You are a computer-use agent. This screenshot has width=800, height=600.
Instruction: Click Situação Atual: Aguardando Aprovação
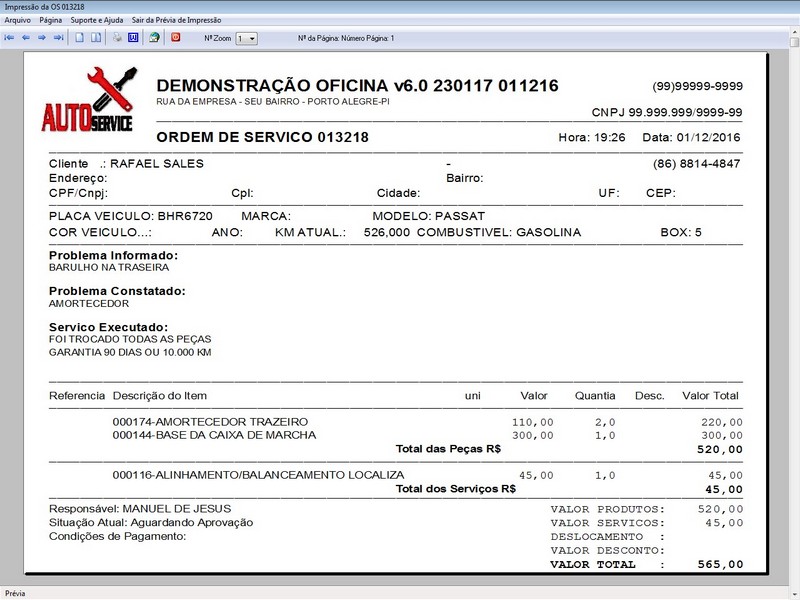coord(151,522)
